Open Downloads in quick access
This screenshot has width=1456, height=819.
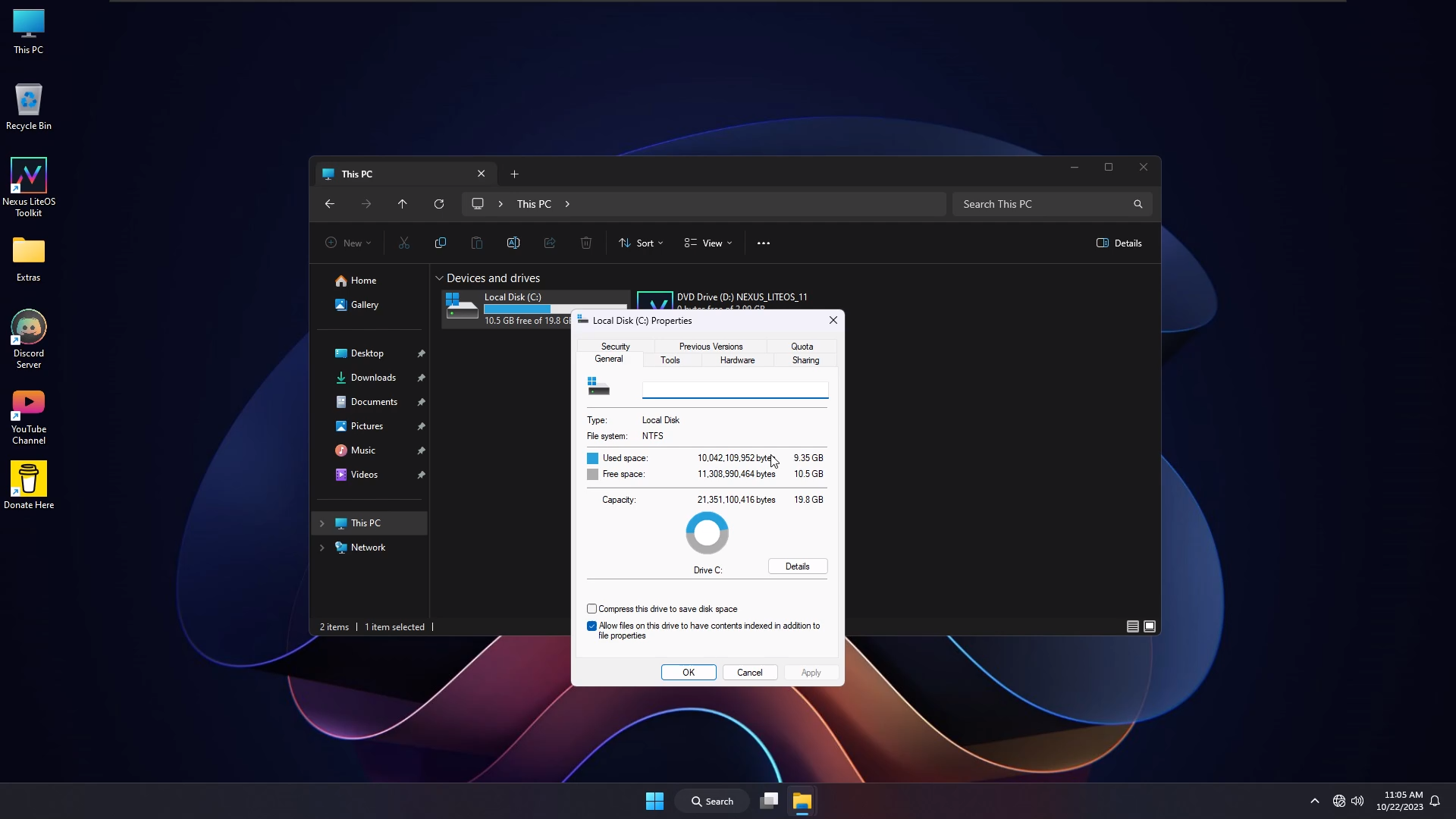(373, 378)
